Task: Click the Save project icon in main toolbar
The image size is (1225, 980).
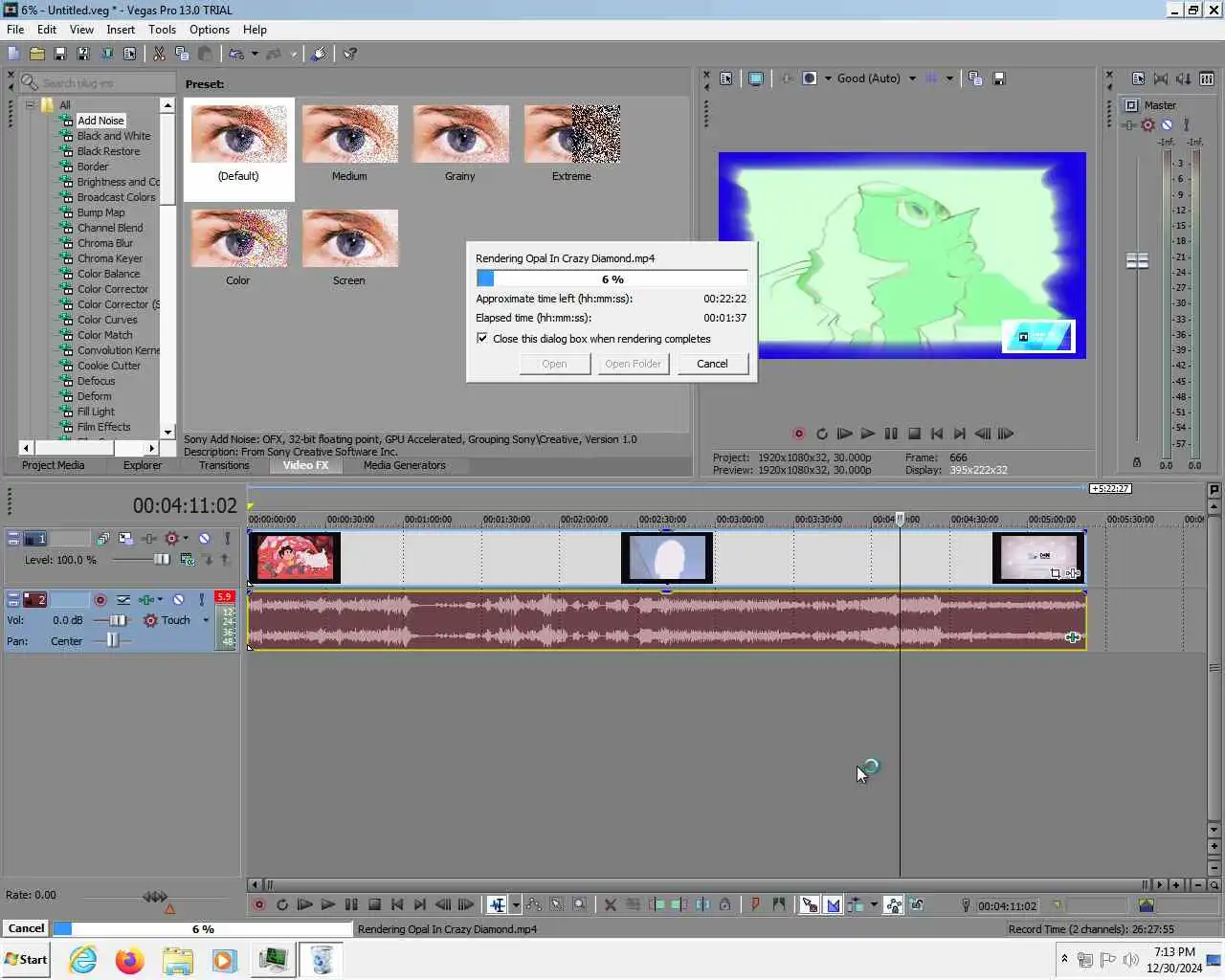Action: 60,54
